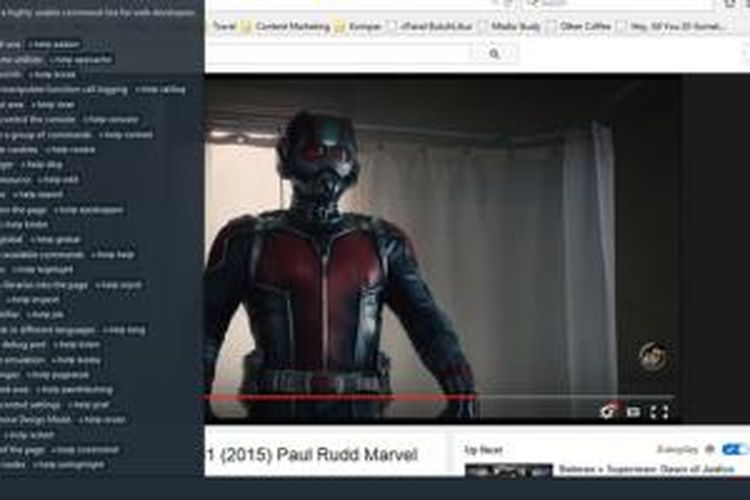The width and height of the screenshot is (750, 500).
Task: Click the 'help export' command chip
Action: pos(38,195)
